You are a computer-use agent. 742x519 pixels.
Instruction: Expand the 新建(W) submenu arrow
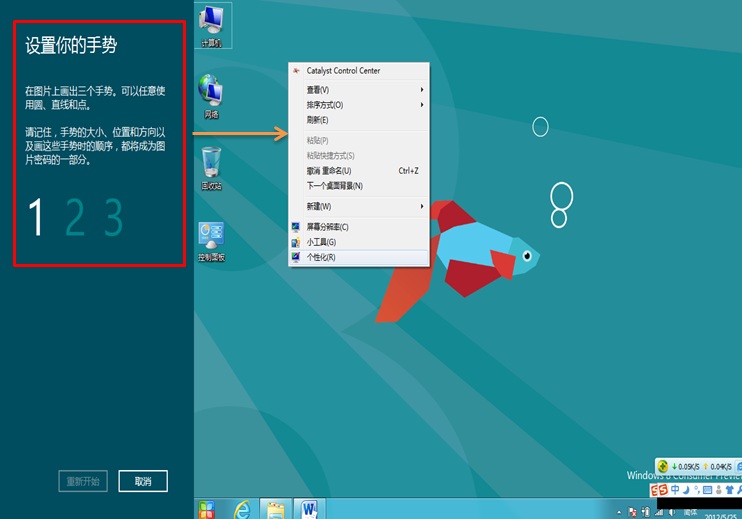[x=422, y=206]
